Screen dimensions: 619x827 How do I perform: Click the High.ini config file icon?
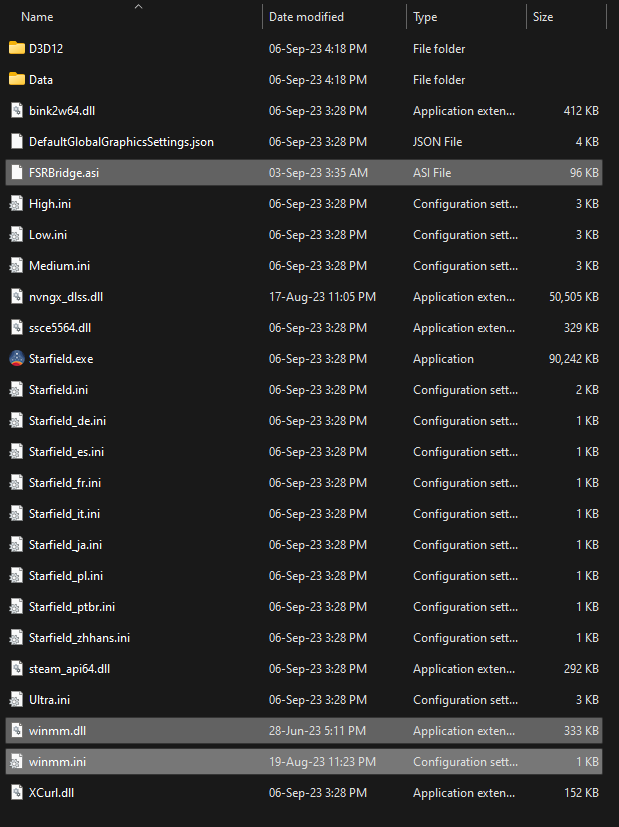pyautogui.click(x=17, y=204)
